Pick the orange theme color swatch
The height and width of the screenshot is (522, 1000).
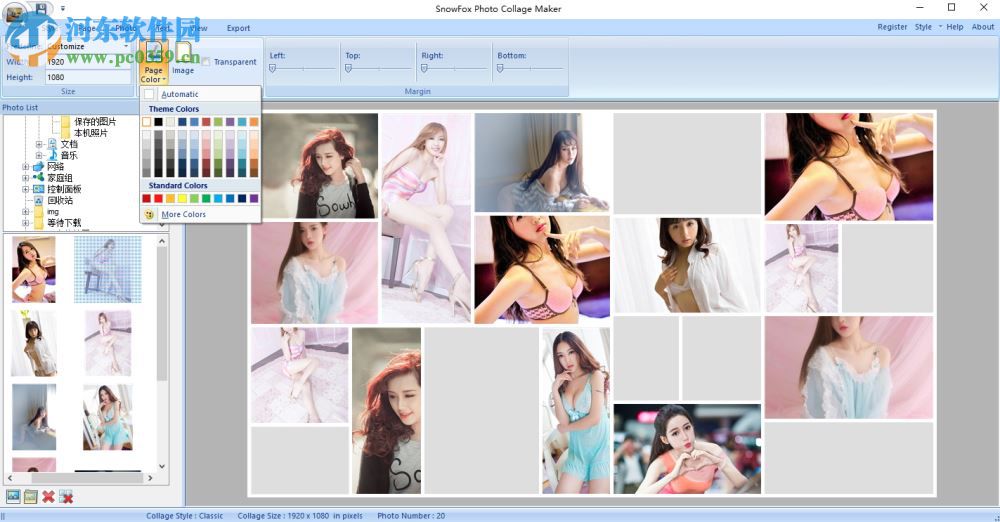254,122
